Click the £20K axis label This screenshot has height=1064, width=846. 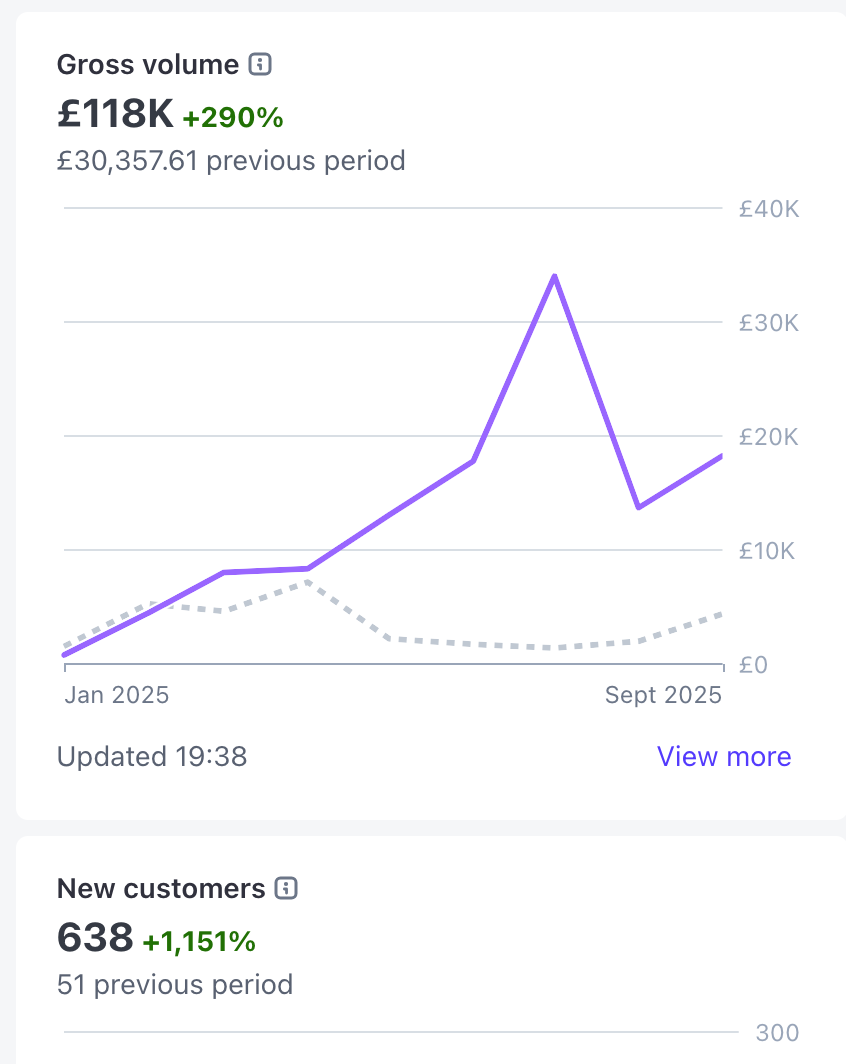pyautogui.click(x=768, y=437)
